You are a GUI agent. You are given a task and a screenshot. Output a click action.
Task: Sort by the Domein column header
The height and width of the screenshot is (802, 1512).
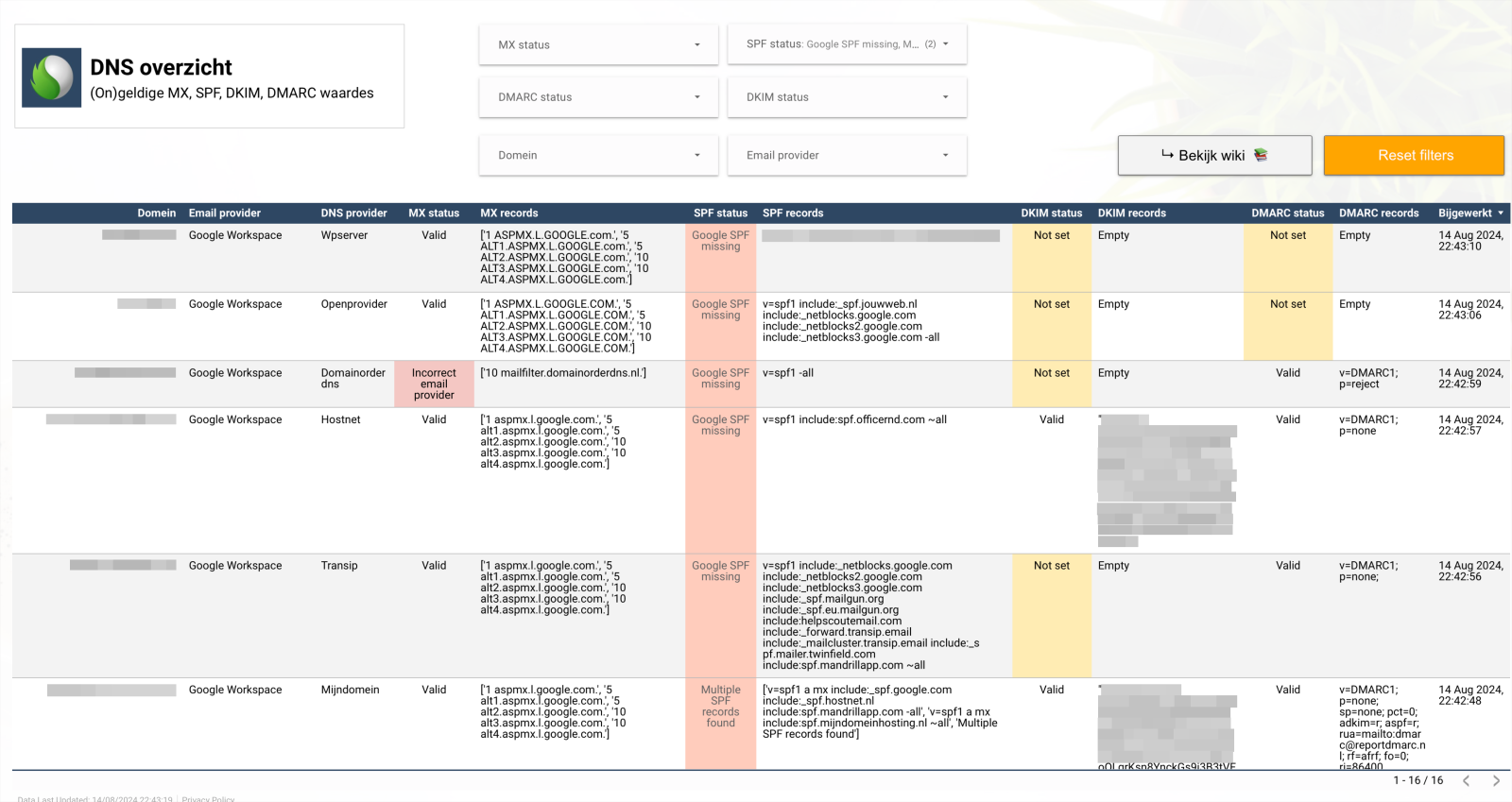(156, 213)
